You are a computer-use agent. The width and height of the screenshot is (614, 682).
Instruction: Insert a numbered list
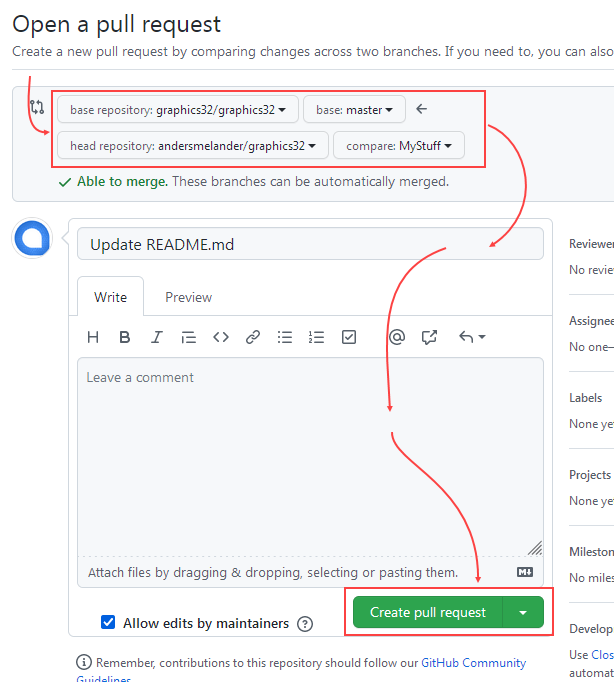pos(317,337)
